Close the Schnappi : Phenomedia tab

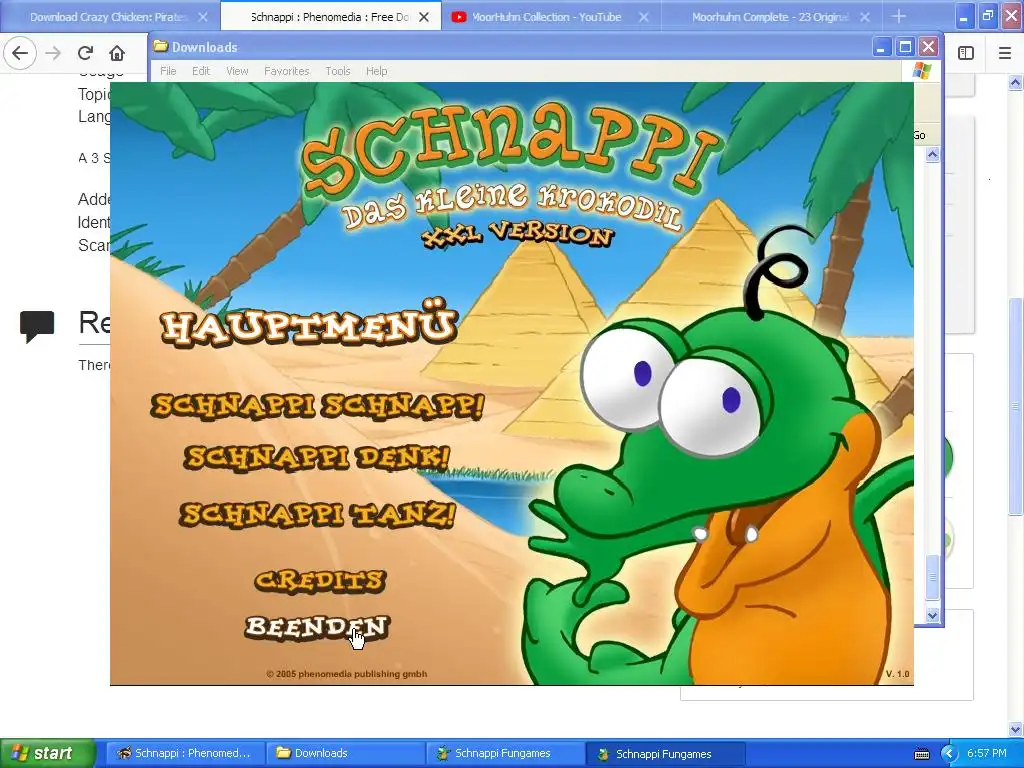pyautogui.click(x=424, y=17)
